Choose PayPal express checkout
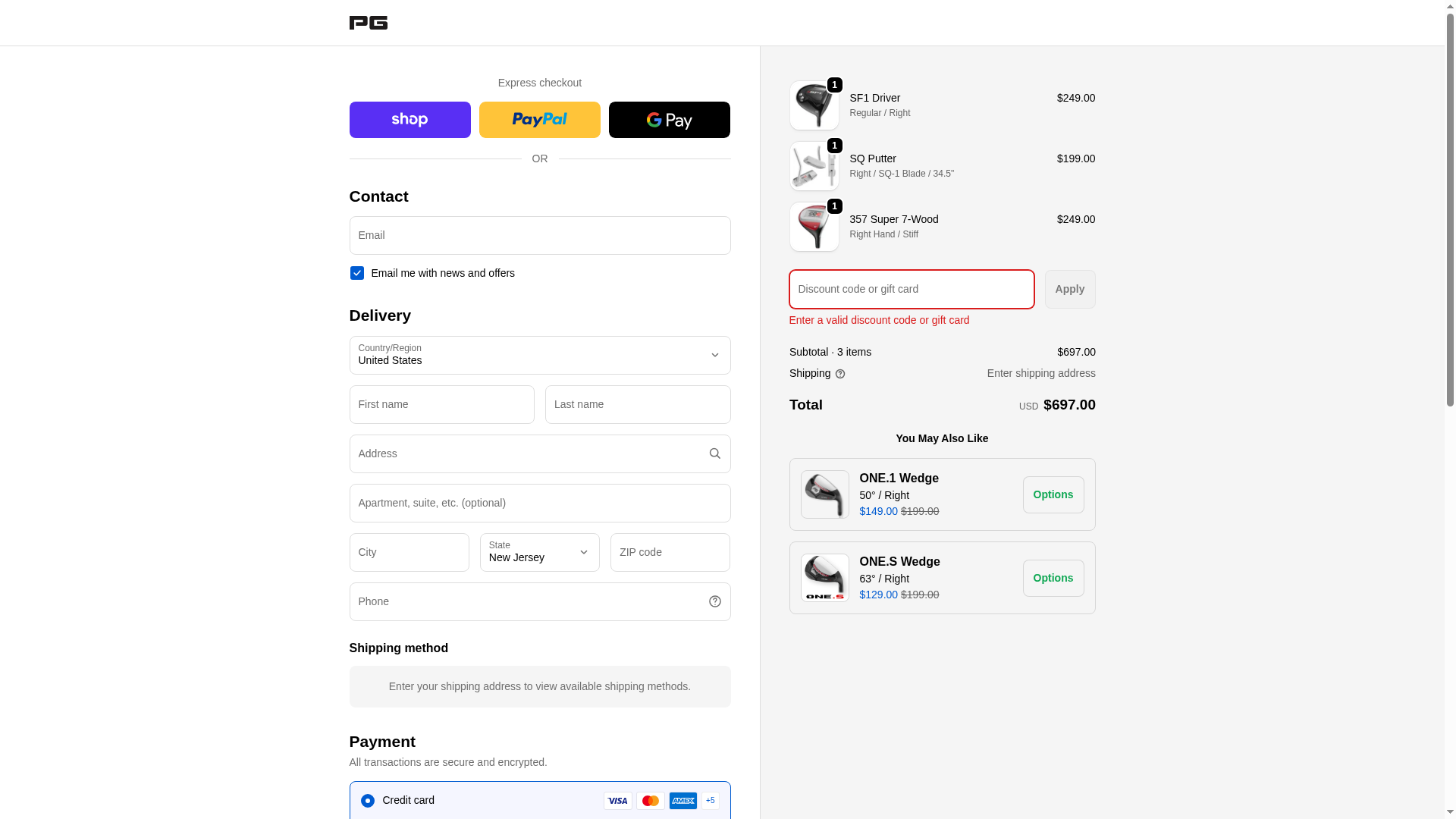This screenshot has height=819, width=1456. point(539,120)
